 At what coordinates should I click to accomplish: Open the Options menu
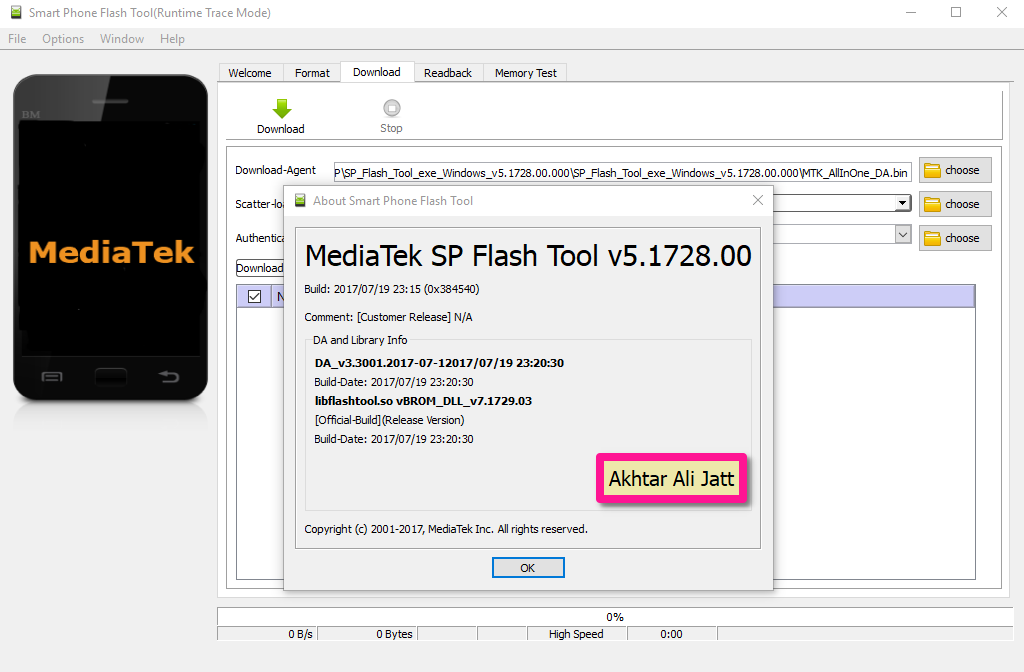(63, 39)
